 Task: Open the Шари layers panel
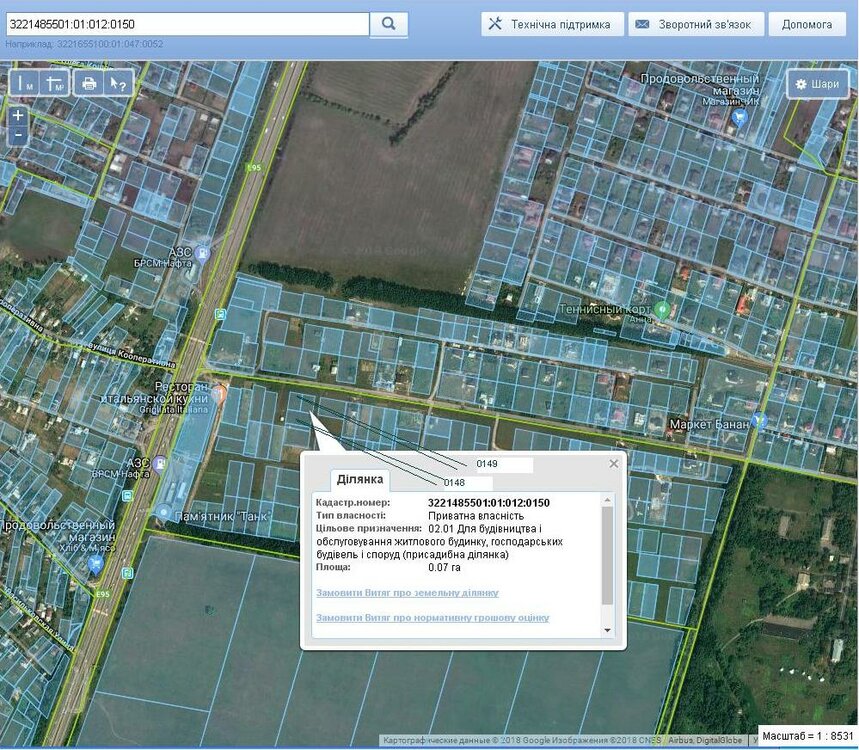coord(820,84)
